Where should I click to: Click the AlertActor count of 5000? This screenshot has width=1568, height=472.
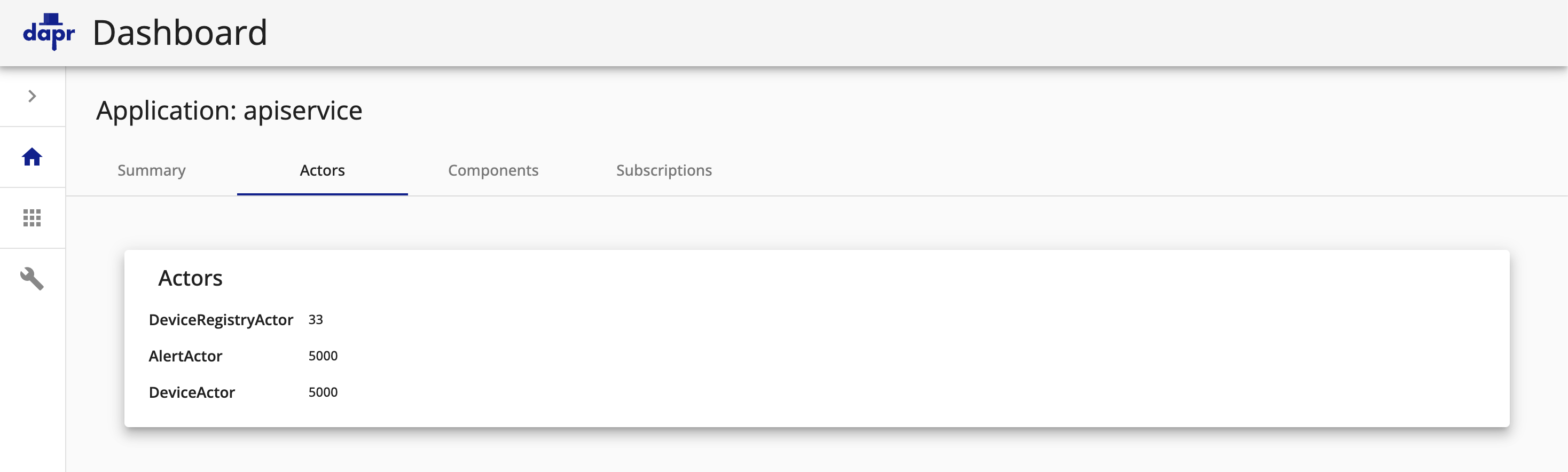click(323, 356)
